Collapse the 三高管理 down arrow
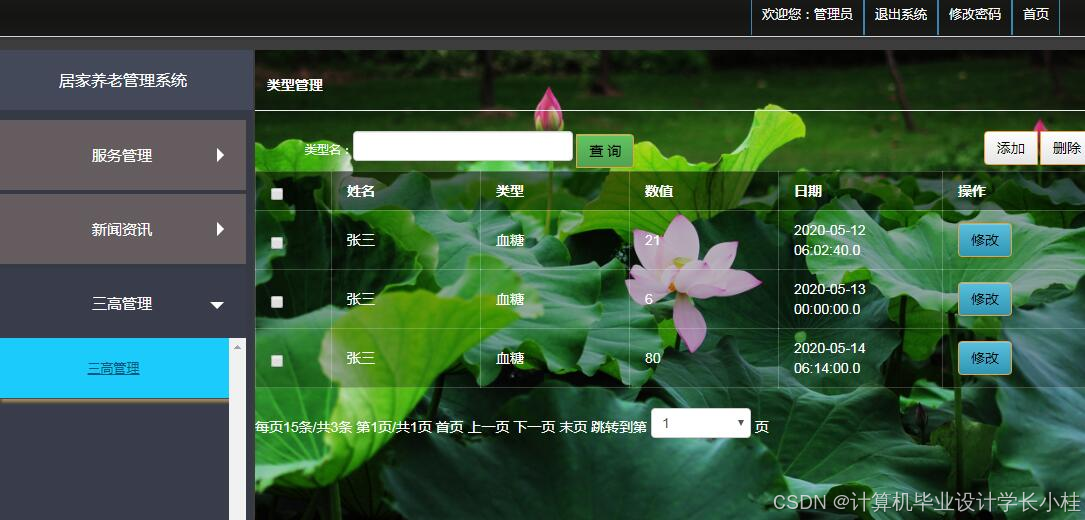Image resolution: width=1085 pixels, height=520 pixels. point(217,305)
